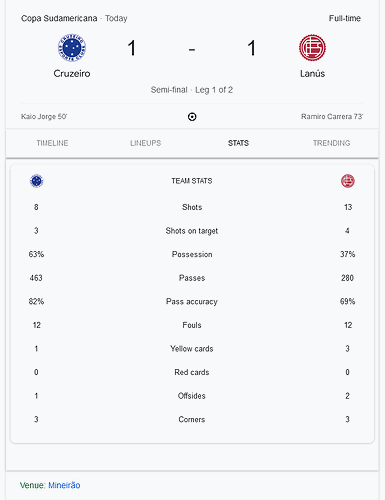Switch to the Lineups tab
The image size is (385, 500).
point(146,143)
